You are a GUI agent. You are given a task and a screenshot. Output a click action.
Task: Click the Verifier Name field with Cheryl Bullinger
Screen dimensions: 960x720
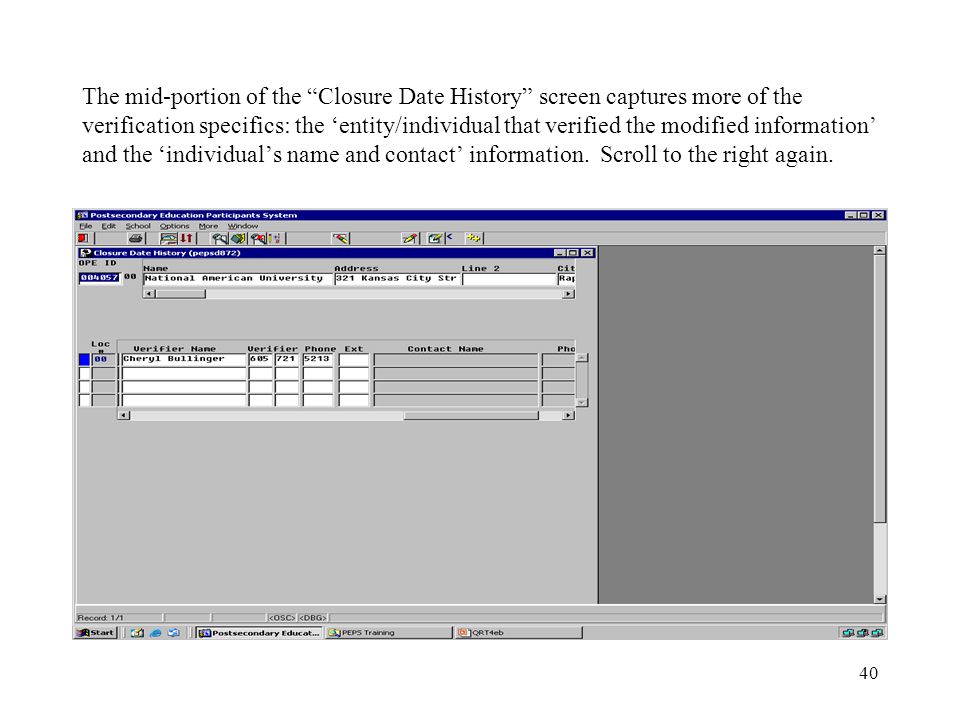(184, 359)
